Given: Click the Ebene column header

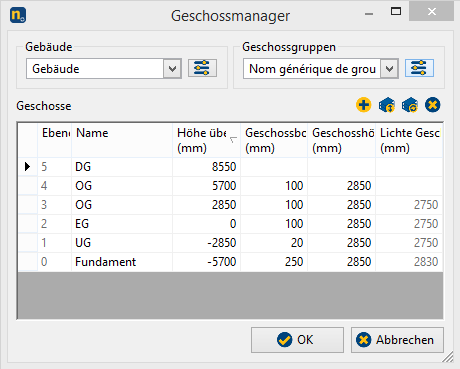Looking at the screenshot, I should (x=55, y=140).
